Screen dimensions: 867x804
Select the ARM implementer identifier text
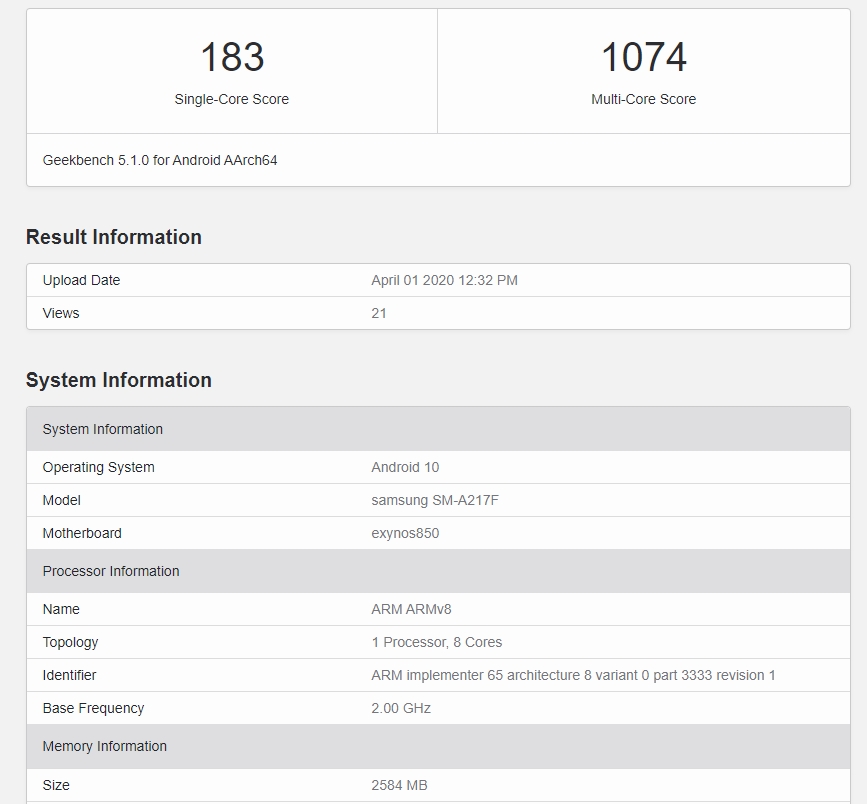coord(573,675)
